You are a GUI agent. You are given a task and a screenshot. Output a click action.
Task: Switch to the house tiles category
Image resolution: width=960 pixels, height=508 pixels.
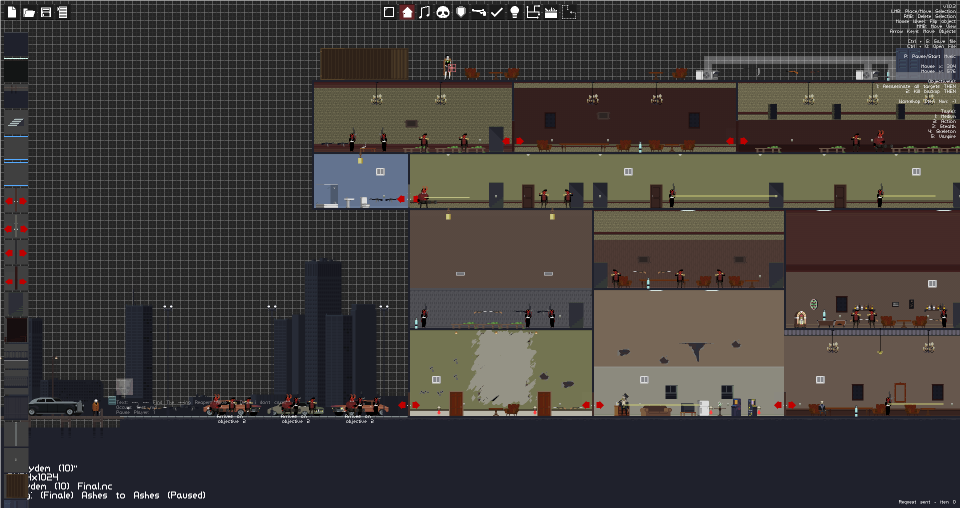click(x=407, y=12)
